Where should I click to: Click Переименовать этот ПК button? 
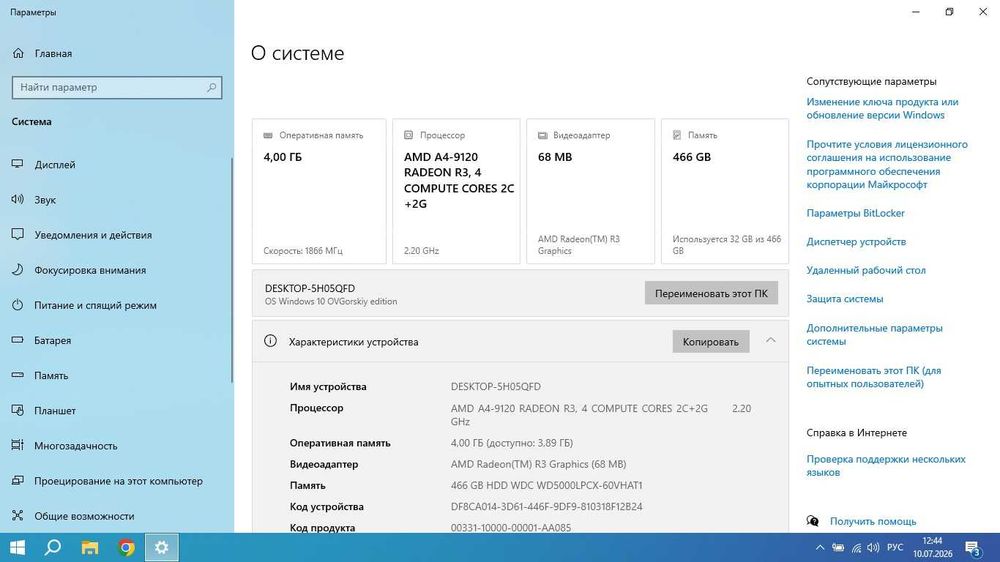pyautogui.click(x=711, y=293)
